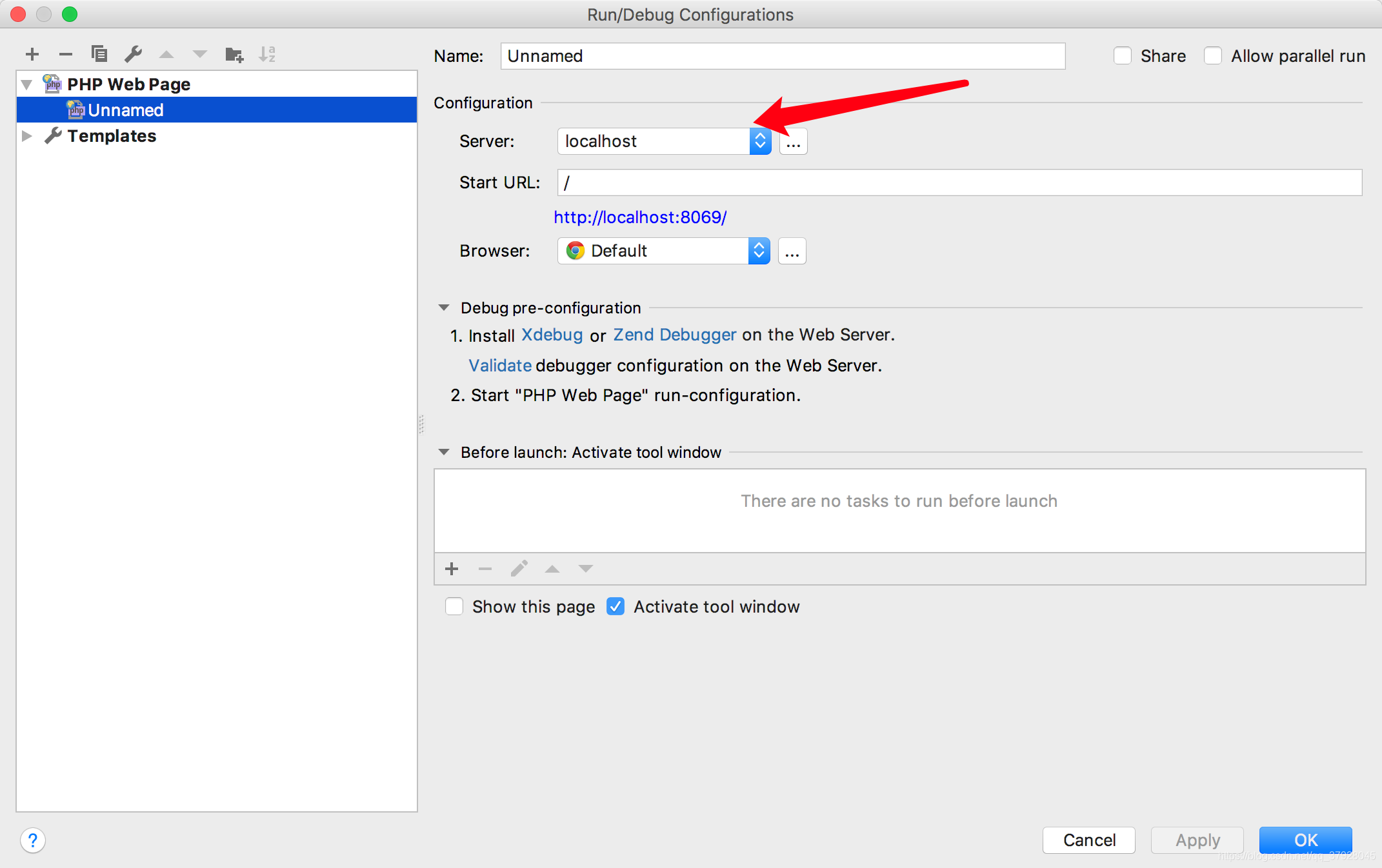This screenshot has height=868, width=1382.
Task: Uncheck Activate tool window
Action: [x=616, y=606]
